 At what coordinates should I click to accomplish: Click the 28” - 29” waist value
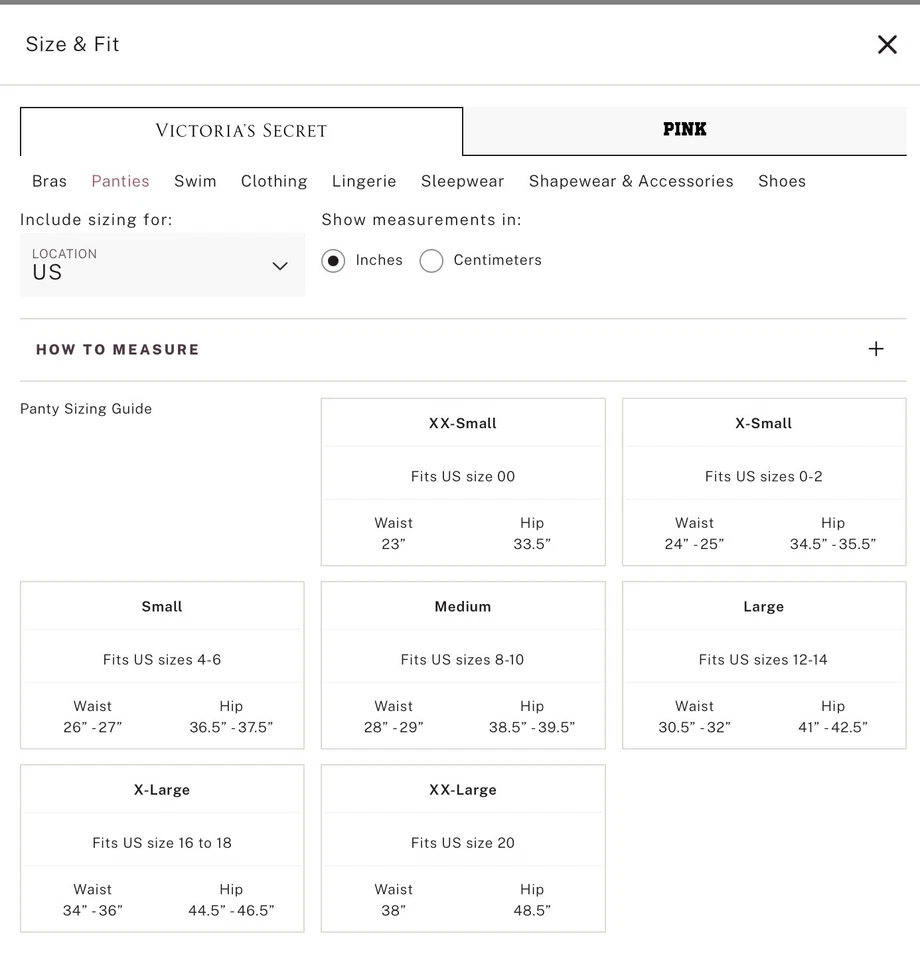[394, 727]
